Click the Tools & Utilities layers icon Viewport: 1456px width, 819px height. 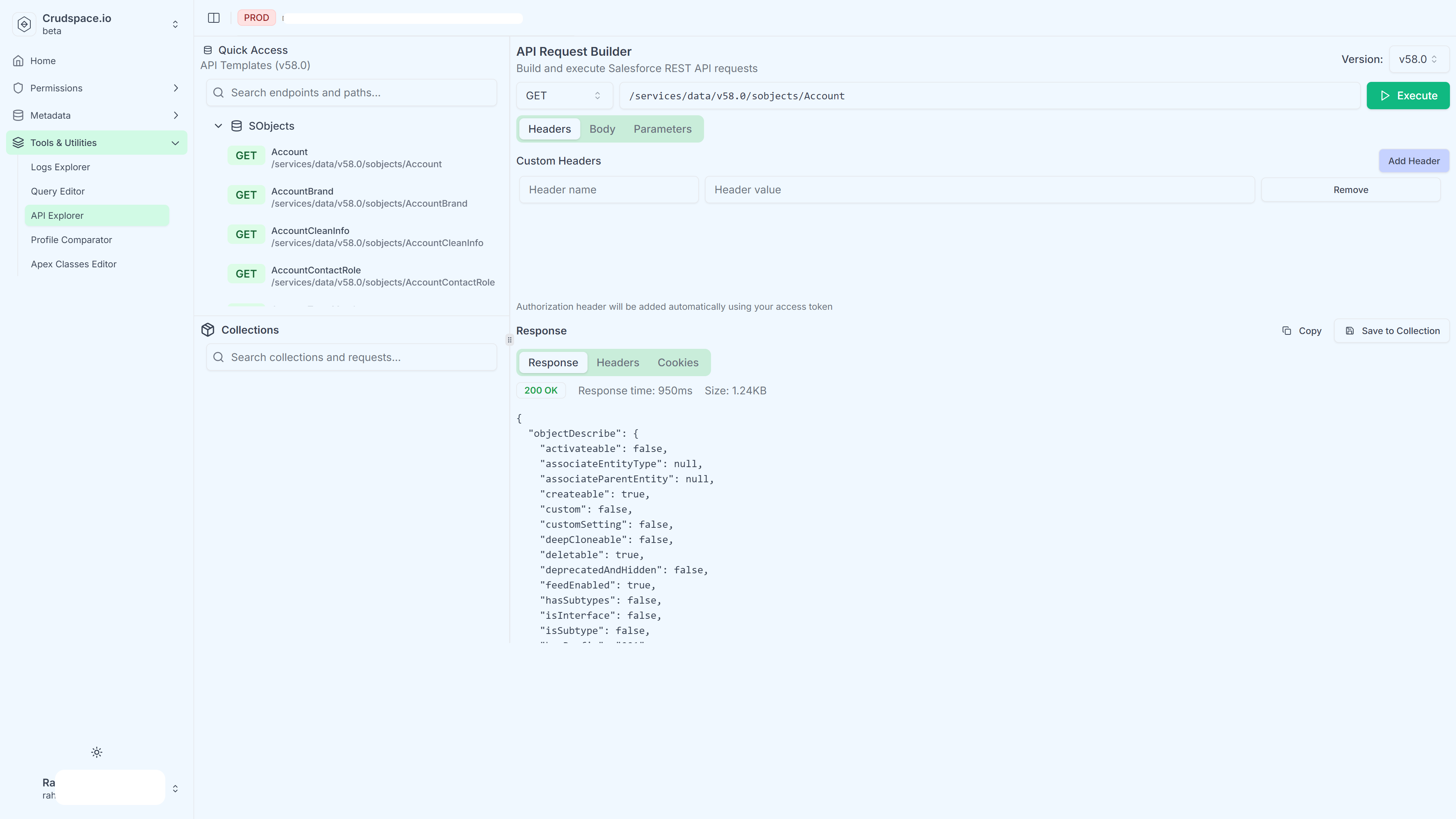click(17, 143)
